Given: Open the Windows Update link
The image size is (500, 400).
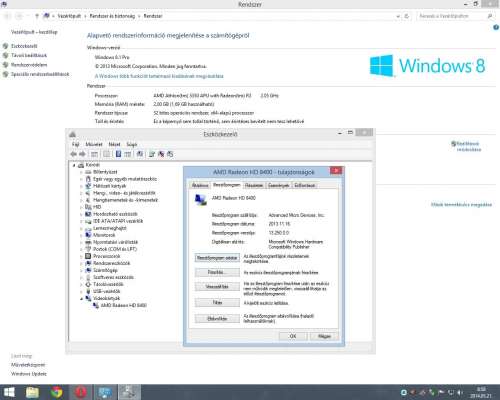Looking at the screenshot, I should [x=29, y=374].
